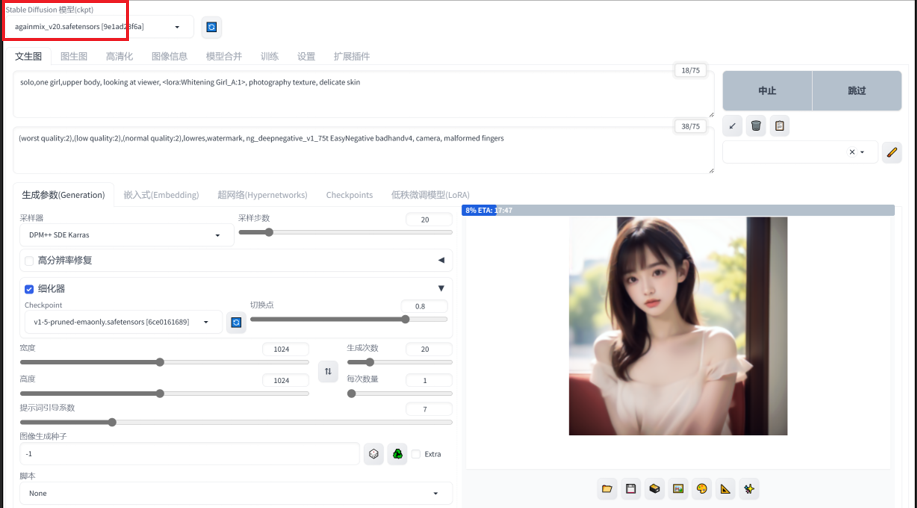Refresh the Stable Diffusion model list
The width and height of the screenshot is (917, 508).
(211, 27)
